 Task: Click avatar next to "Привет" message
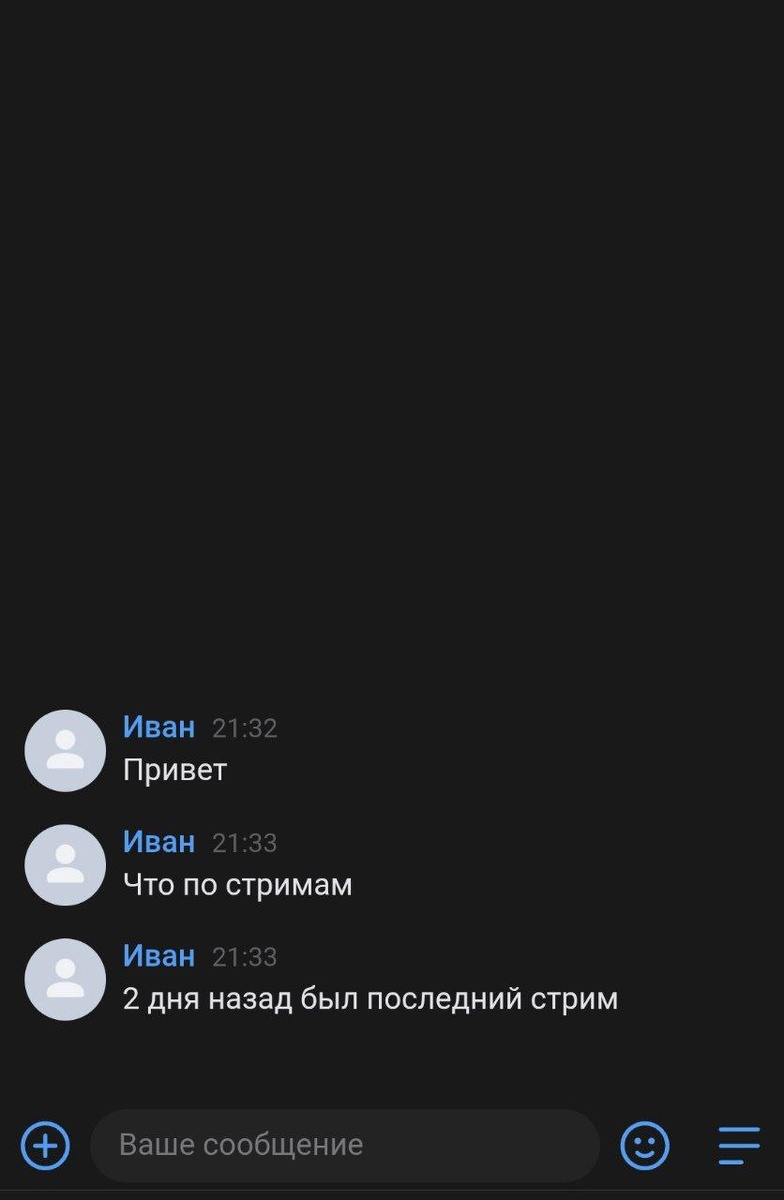pyautogui.click(x=65, y=751)
